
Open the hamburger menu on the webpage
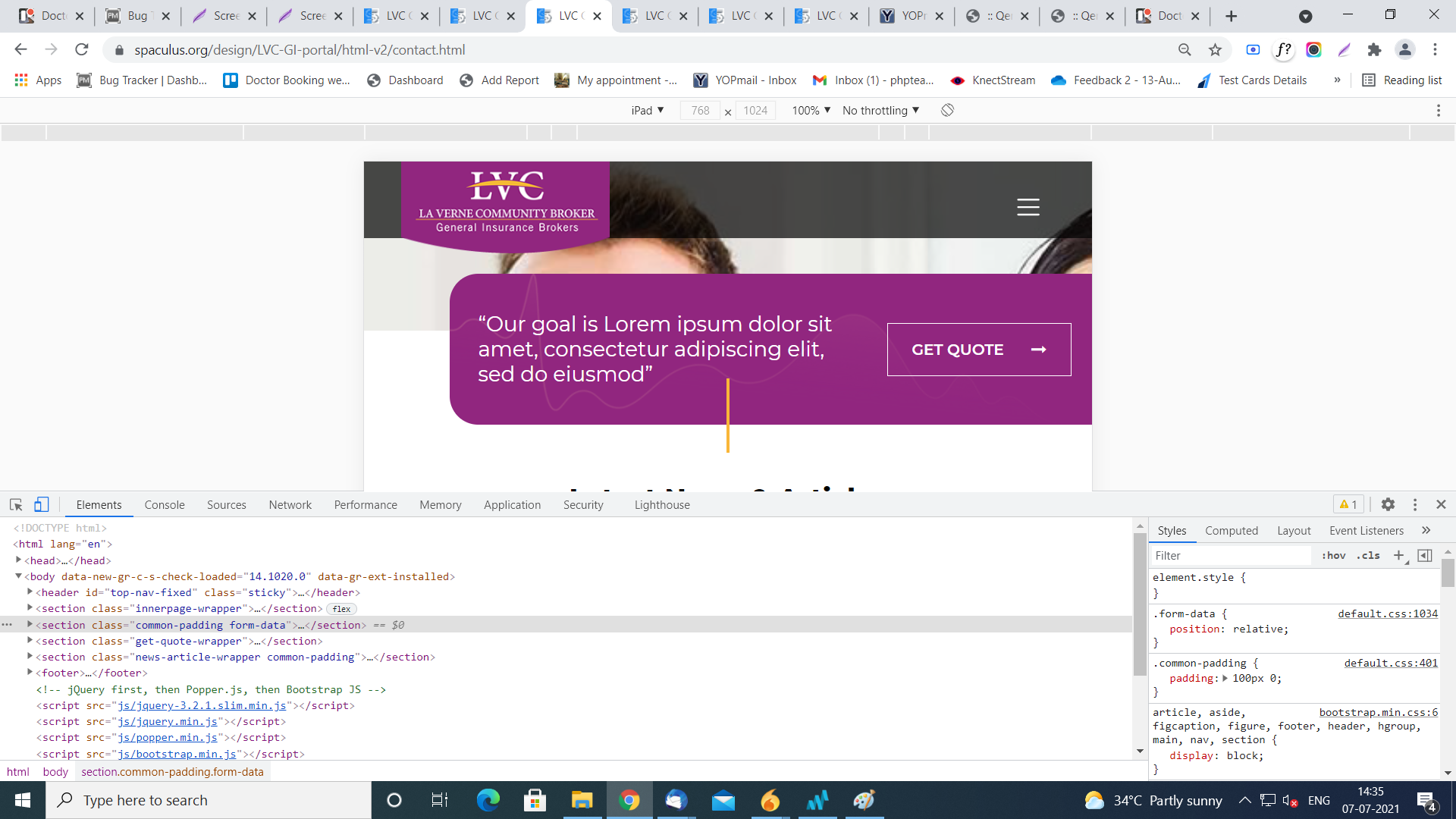[1028, 207]
